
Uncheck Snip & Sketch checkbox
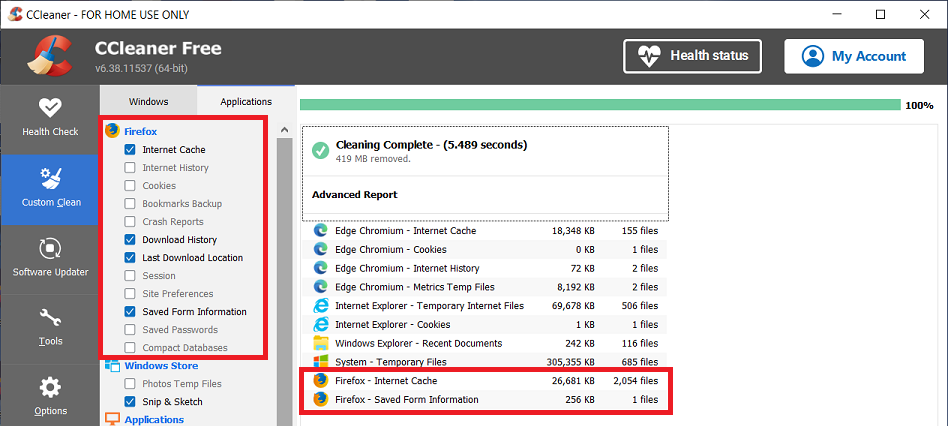(129, 402)
